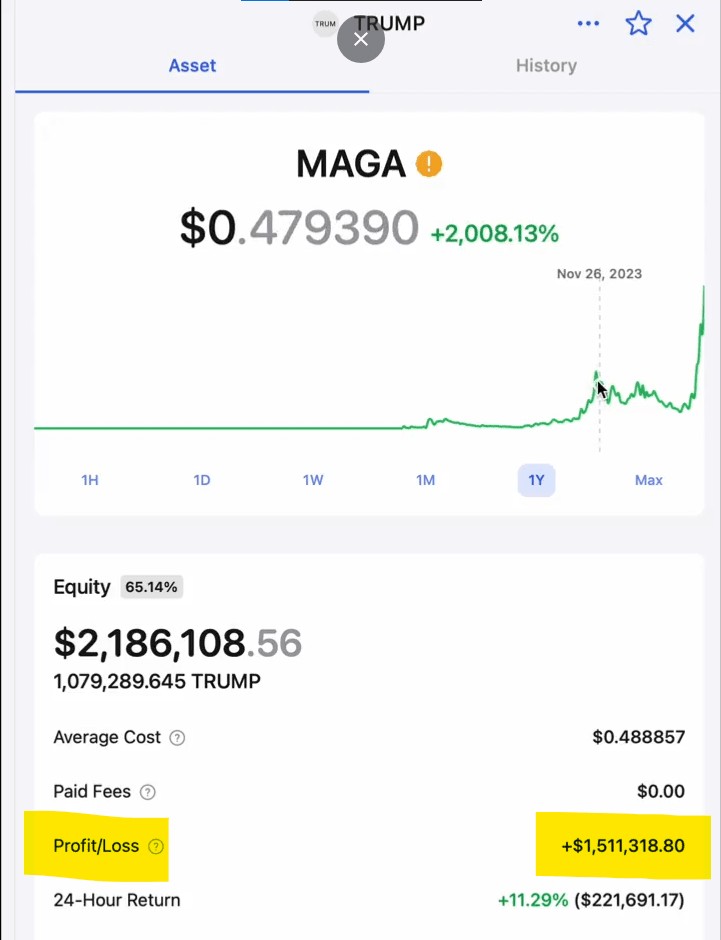Viewport: 721px width, 940px height.
Task: Click the orange warning icon beside MAGA
Action: coord(429,164)
